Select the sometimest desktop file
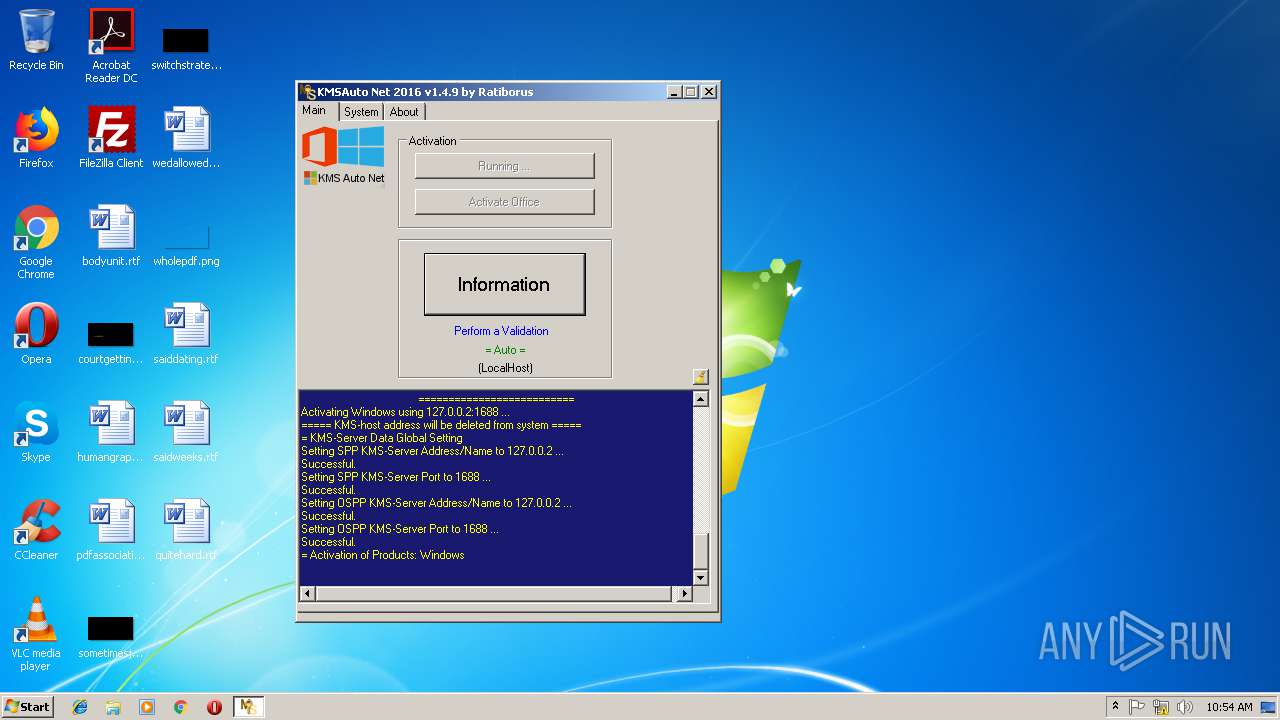1280x720 pixels. pyautogui.click(x=111, y=637)
